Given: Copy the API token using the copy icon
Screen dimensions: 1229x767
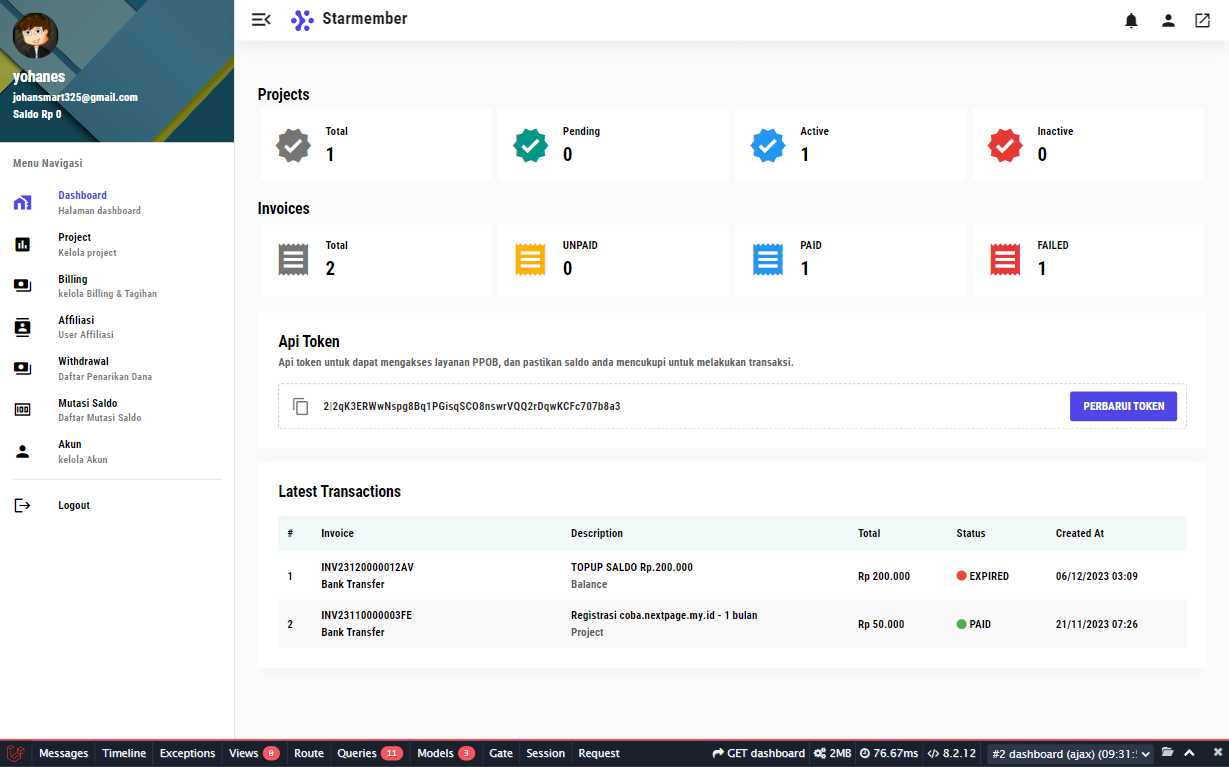Looking at the screenshot, I should [x=300, y=406].
